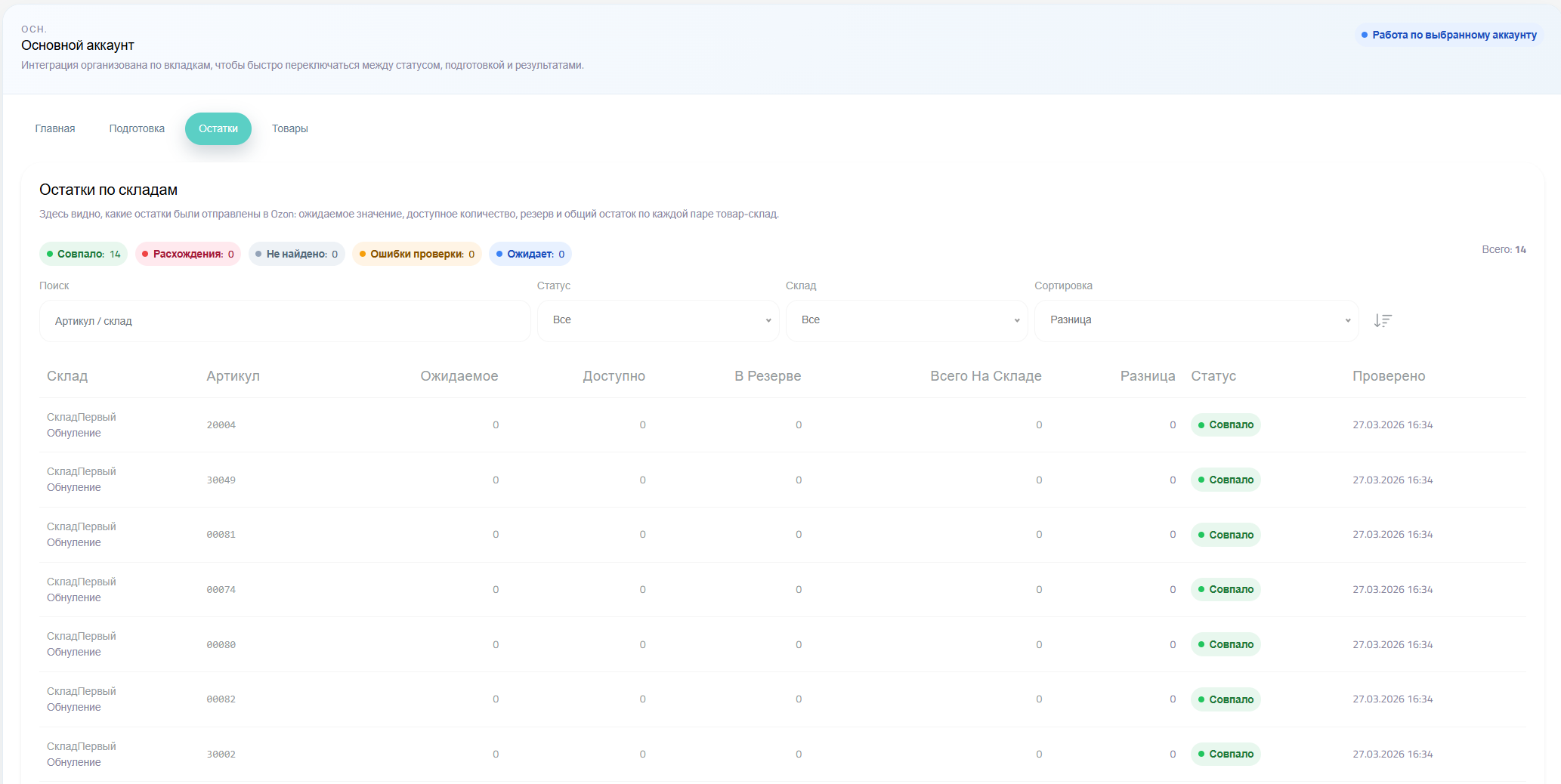Expand the Склад filter dropdown
This screenshot has height=784, width=1561.
click(907, 320)
